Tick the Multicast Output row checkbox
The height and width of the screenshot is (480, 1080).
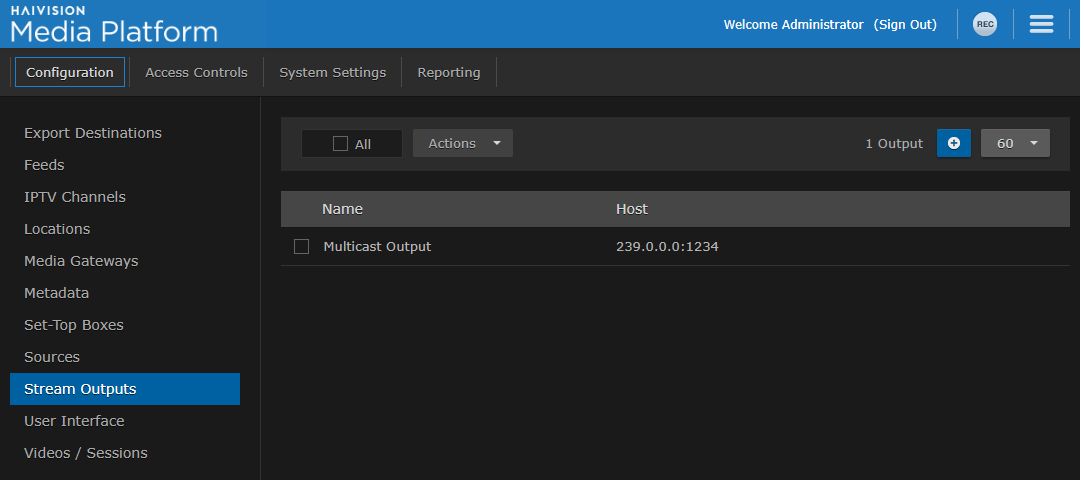click(301, 246)
